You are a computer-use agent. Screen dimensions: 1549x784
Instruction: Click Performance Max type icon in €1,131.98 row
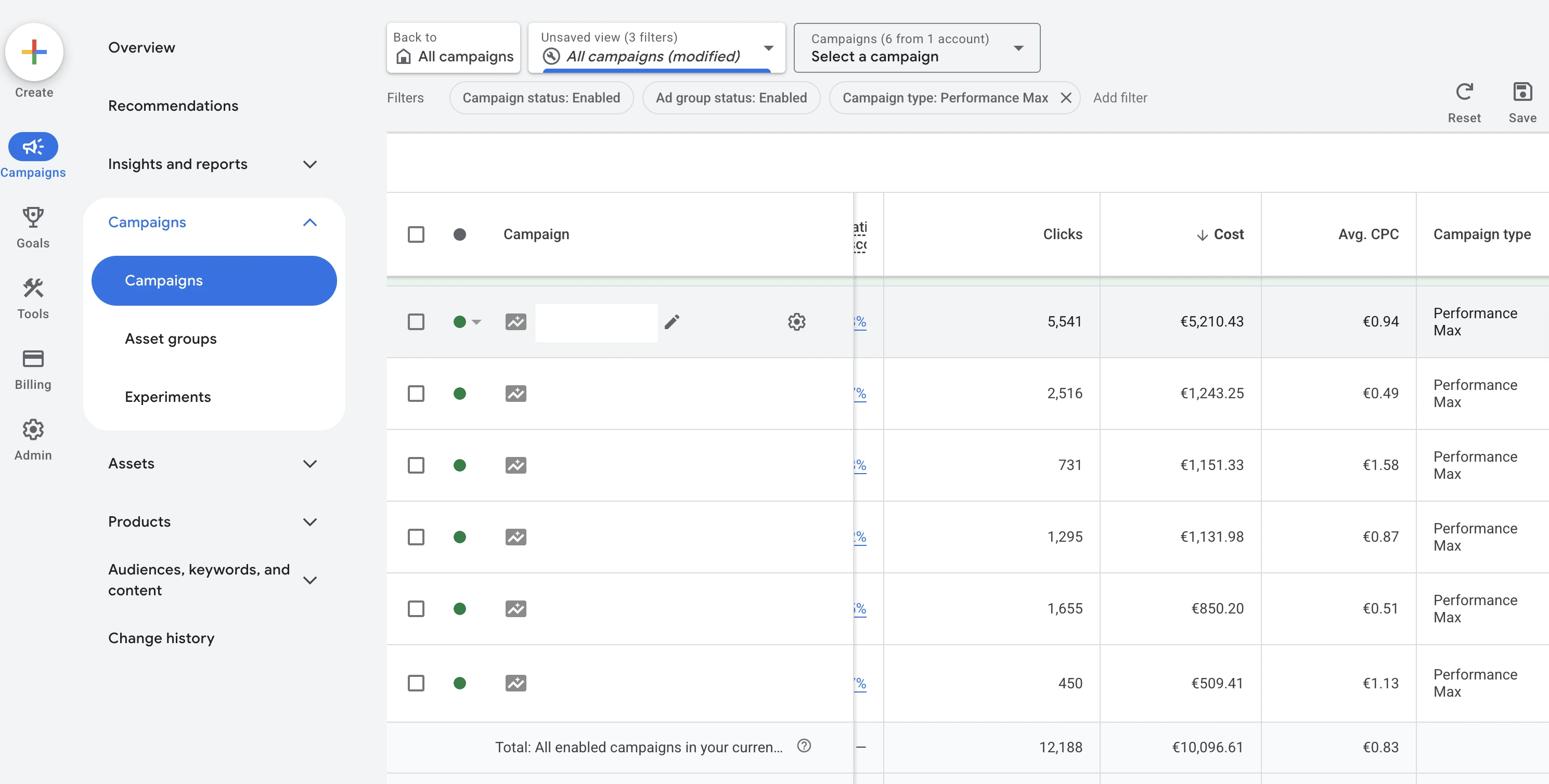pyautogui.click(x=515, y=537)
